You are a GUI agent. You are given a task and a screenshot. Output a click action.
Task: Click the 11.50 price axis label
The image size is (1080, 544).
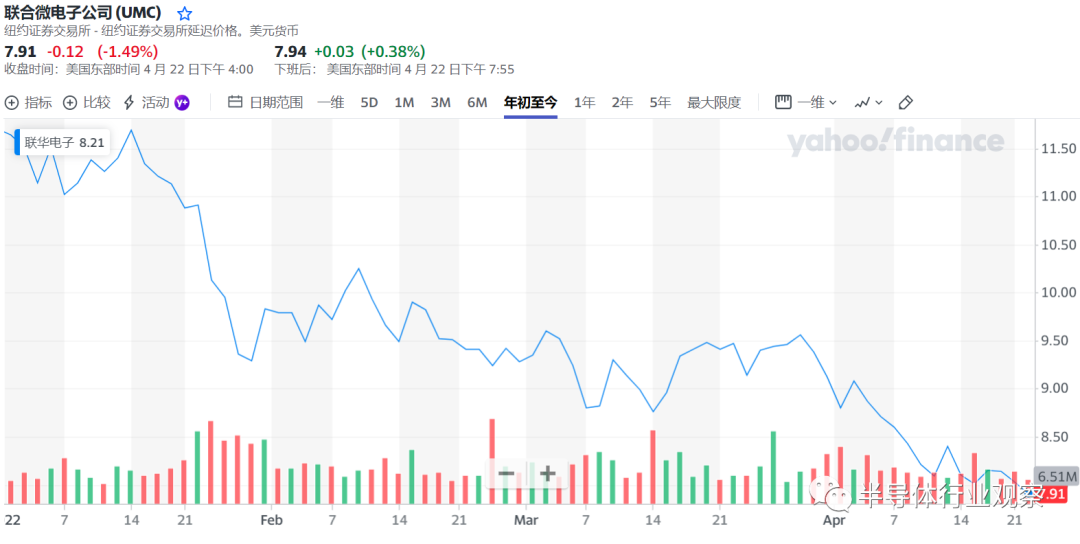point(1057,149)
